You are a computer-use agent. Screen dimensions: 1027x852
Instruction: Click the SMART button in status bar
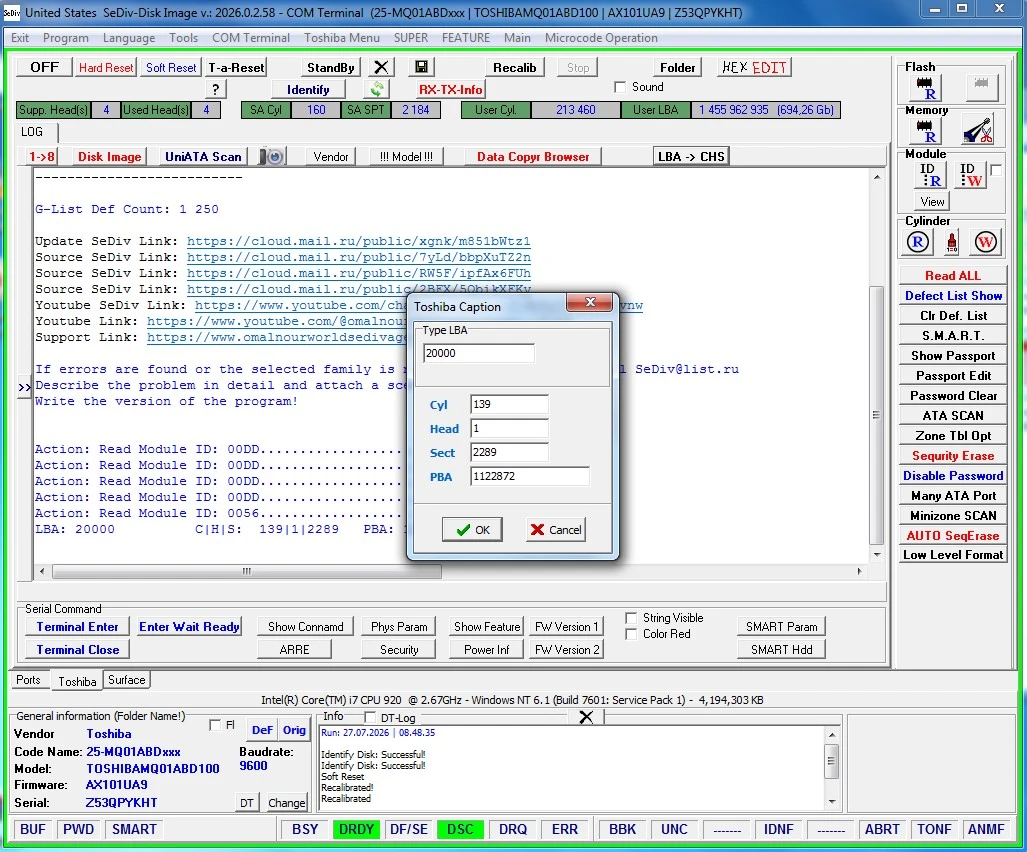[x=134, y=829]
